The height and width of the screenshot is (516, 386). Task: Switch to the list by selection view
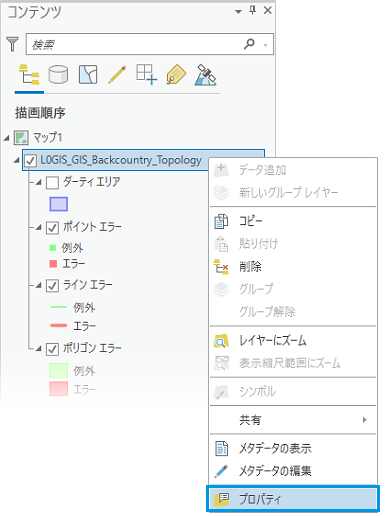pyautogui.click(x=88, y=74)
